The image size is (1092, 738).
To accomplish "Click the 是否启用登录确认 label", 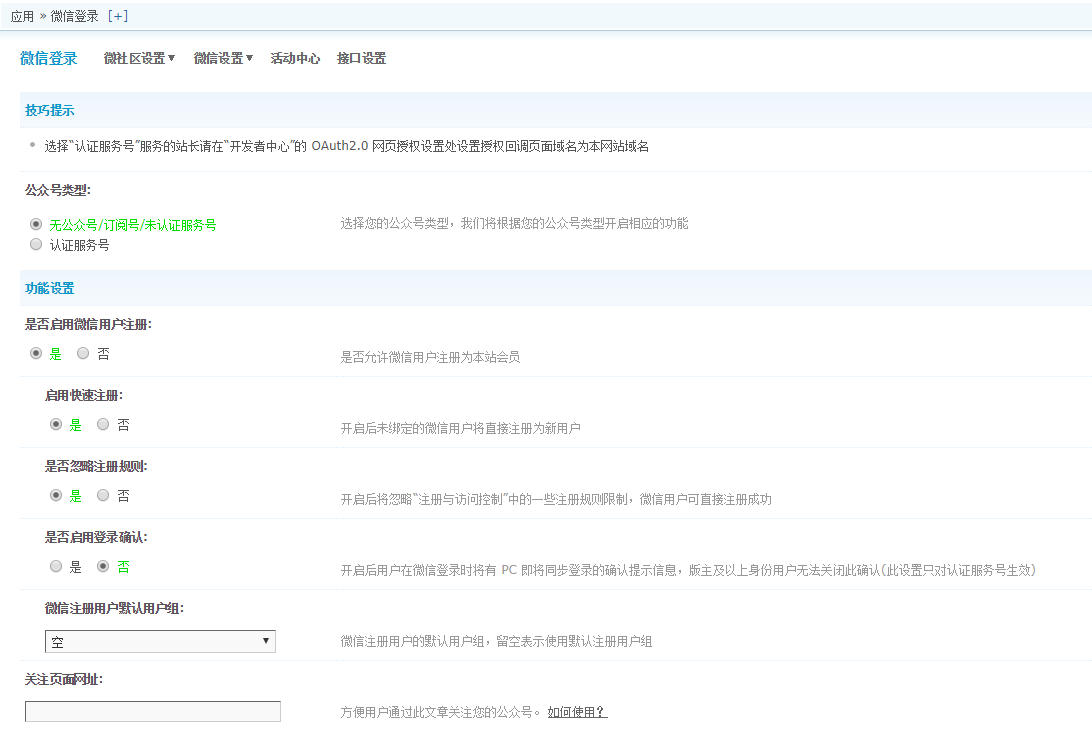I will (x=96, y=537).
